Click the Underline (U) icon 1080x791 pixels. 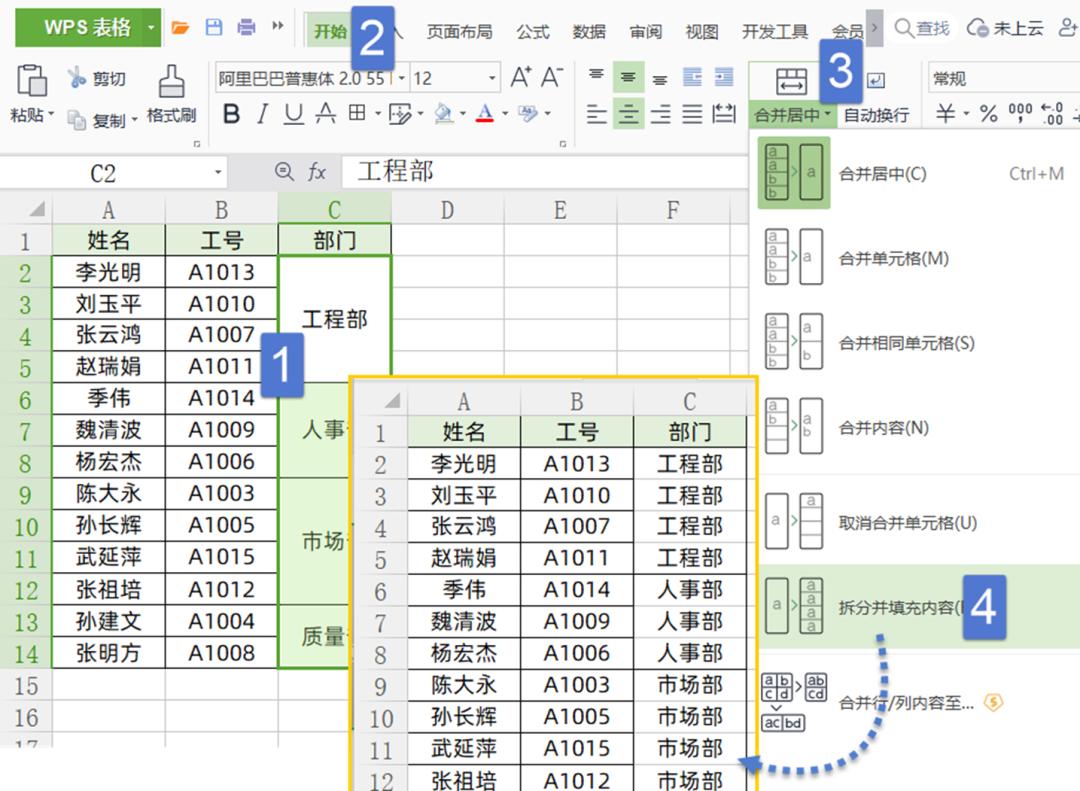click(294, 114)
